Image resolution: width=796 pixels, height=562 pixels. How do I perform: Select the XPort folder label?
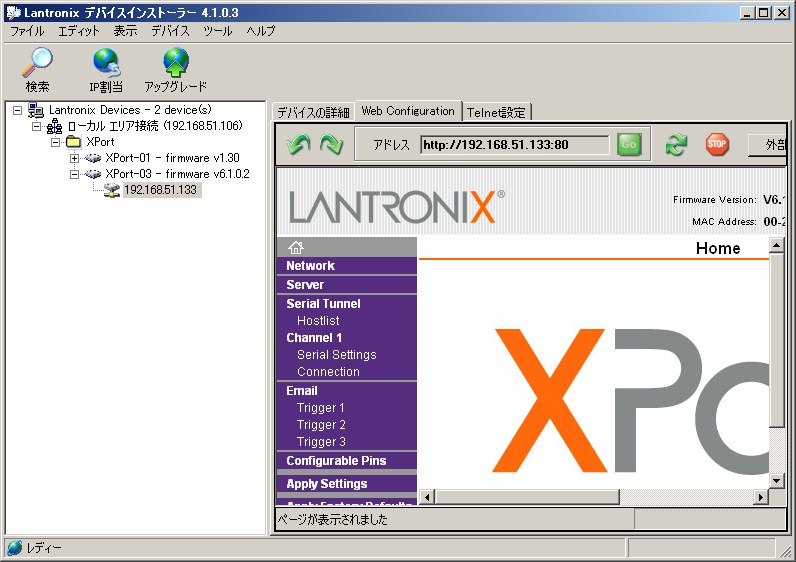click(x=100, y=142)
